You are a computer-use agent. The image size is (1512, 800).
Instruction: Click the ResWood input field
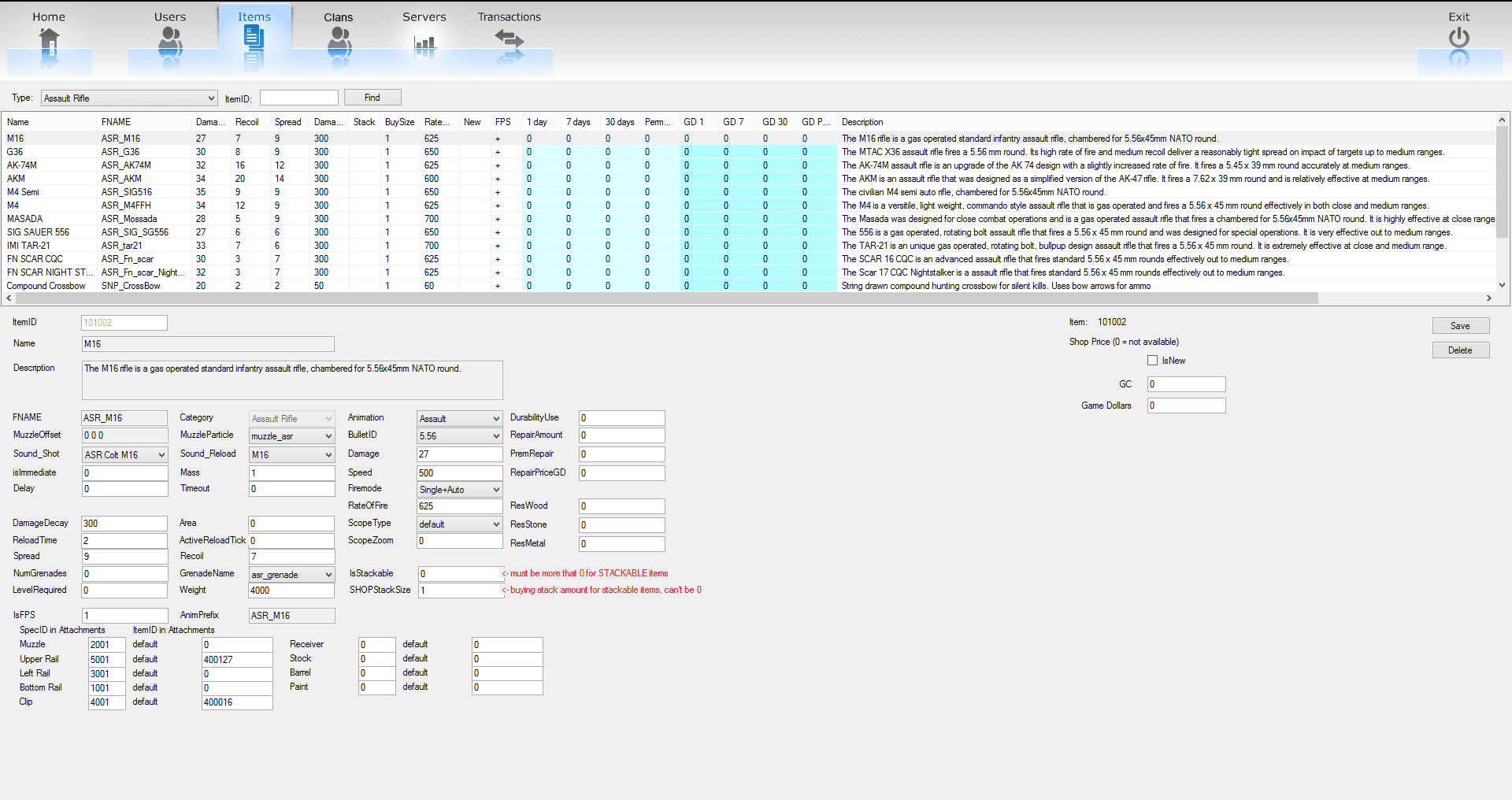coord(622,506)
